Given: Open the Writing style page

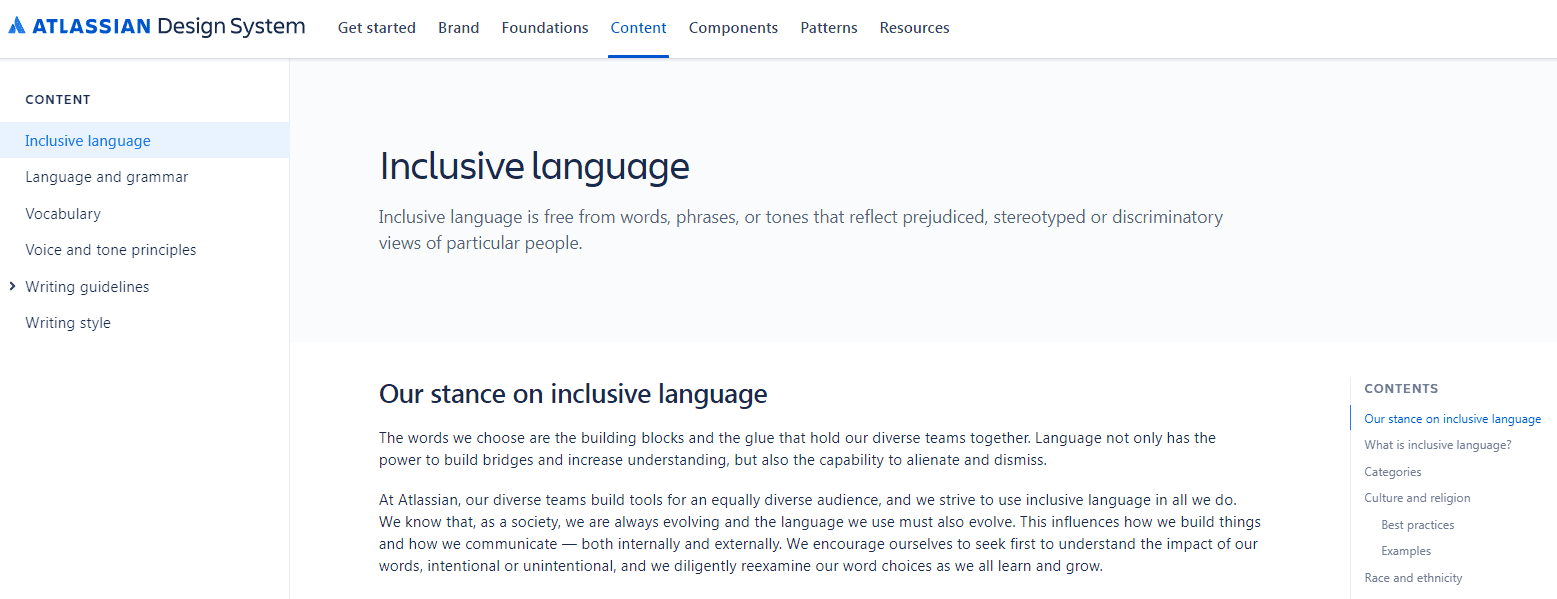Looking at the screenshot, I should pyautogui.click(x=67, y=322).
